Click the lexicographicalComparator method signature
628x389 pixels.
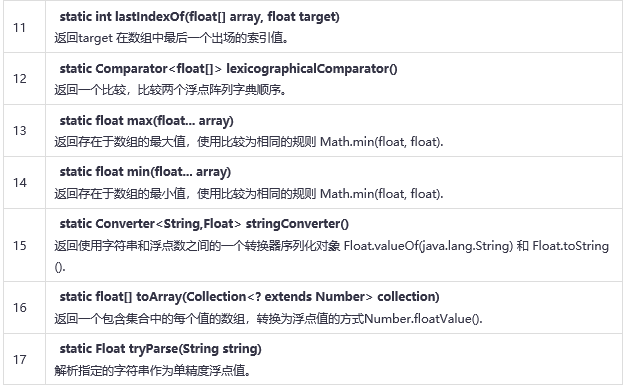click(x=228, y=69)
